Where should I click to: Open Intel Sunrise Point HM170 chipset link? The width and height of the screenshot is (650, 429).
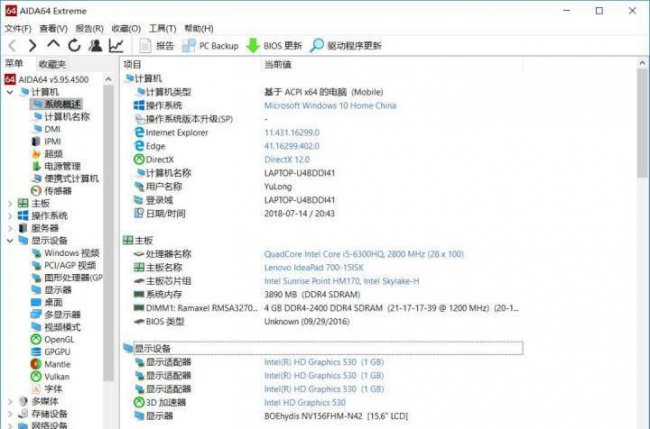[x=342, y=281]
